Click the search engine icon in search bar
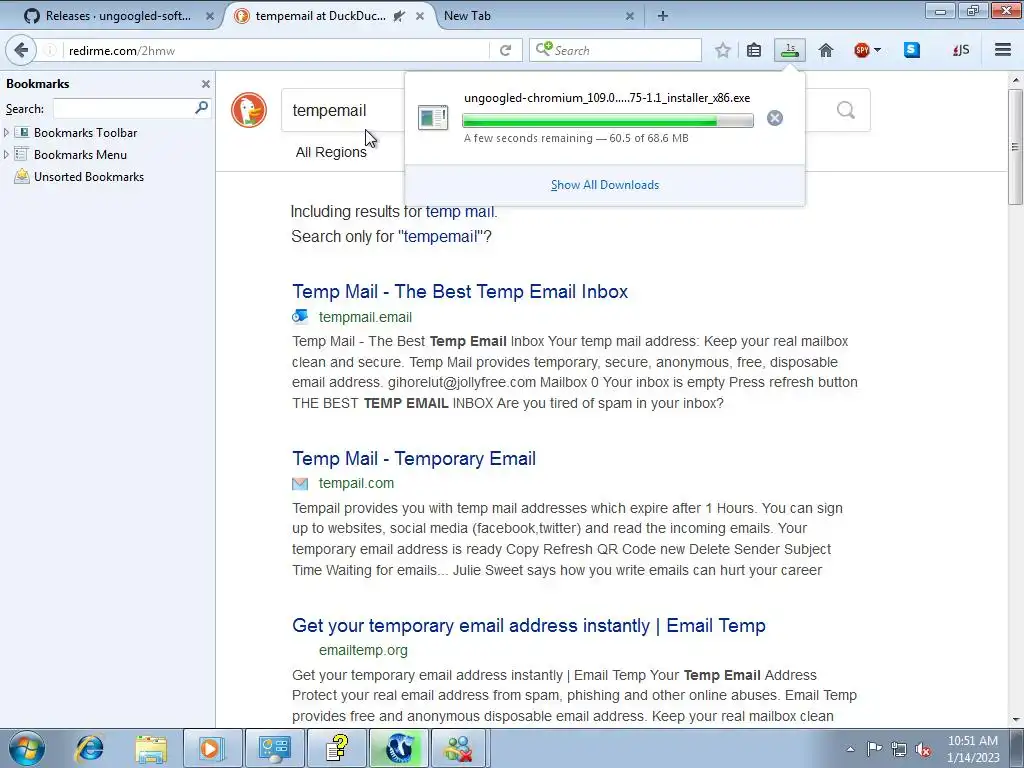 [544, 50]
